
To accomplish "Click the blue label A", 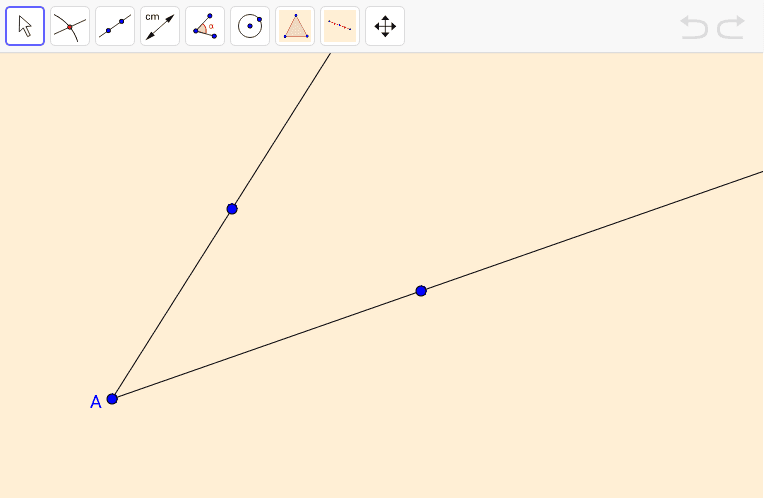I will (x=96, y=402).
